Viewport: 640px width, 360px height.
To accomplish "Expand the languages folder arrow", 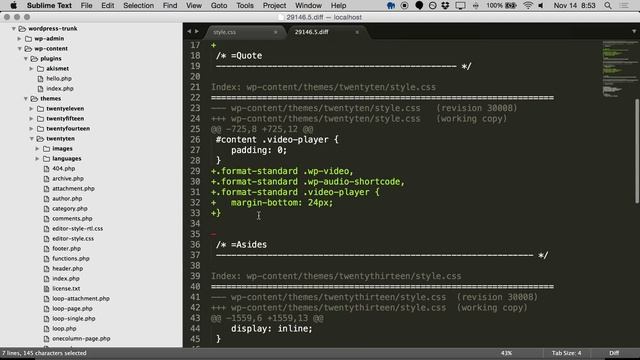I will tap(37, 158).
